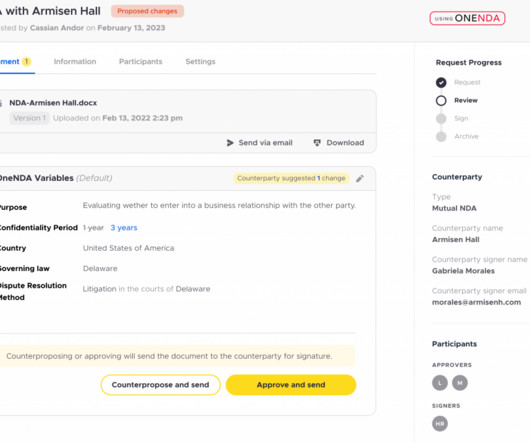
Task: Click the suggested 3 years value
Action: coord(124,228)
